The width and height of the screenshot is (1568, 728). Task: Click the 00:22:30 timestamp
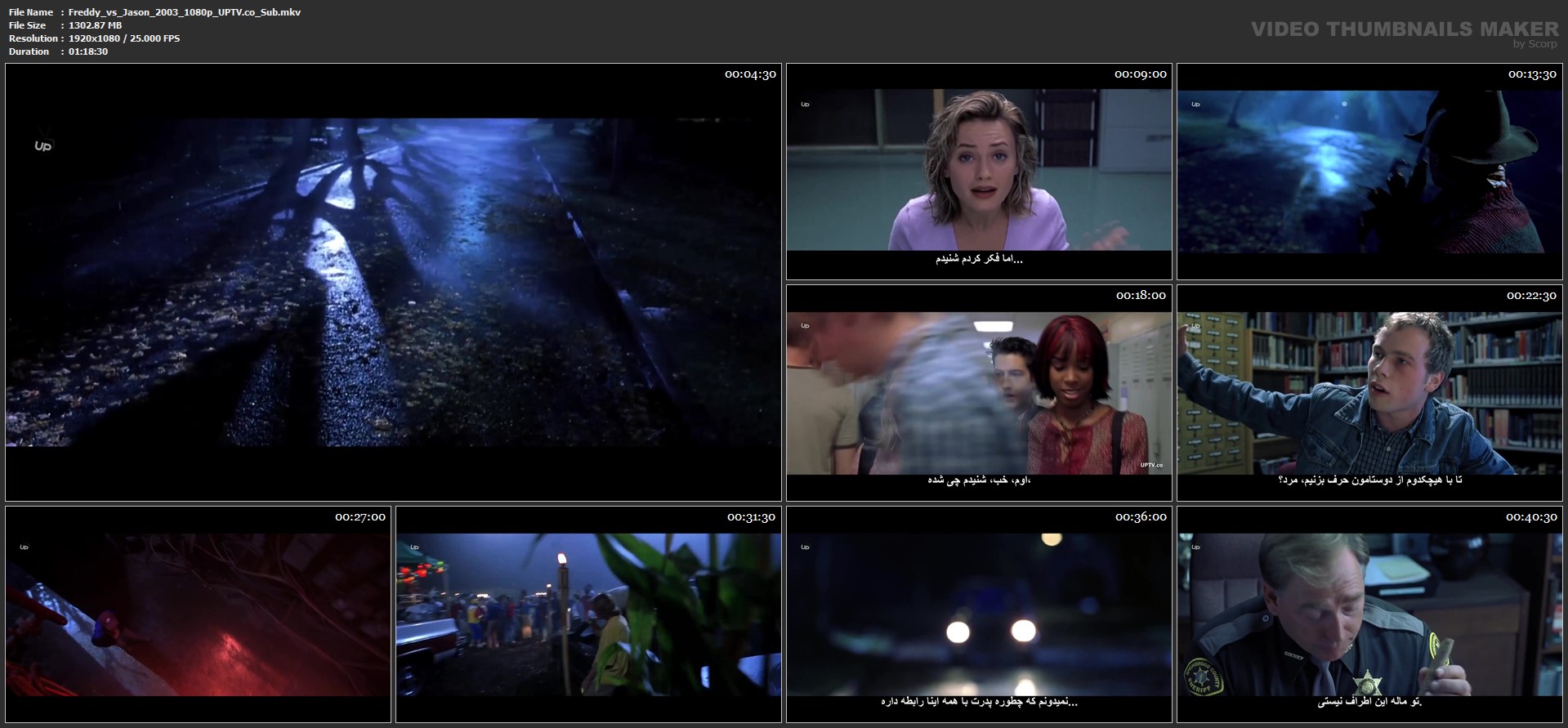[1531, 296]
